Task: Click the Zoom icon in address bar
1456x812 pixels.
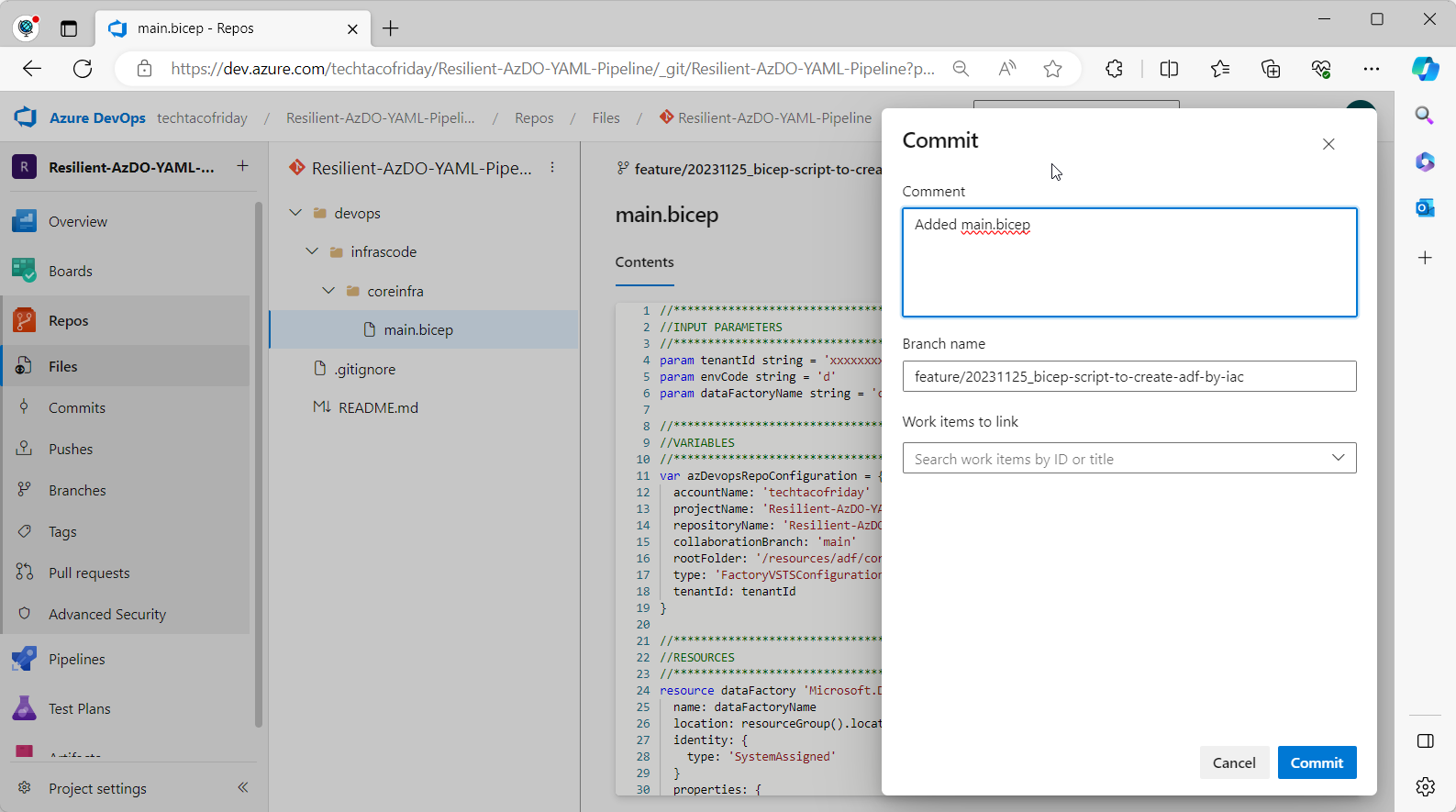Action: [961, 69]
